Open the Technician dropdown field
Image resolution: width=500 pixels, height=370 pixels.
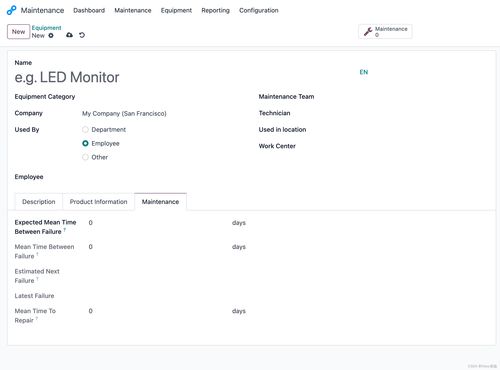tap(407, 113)
